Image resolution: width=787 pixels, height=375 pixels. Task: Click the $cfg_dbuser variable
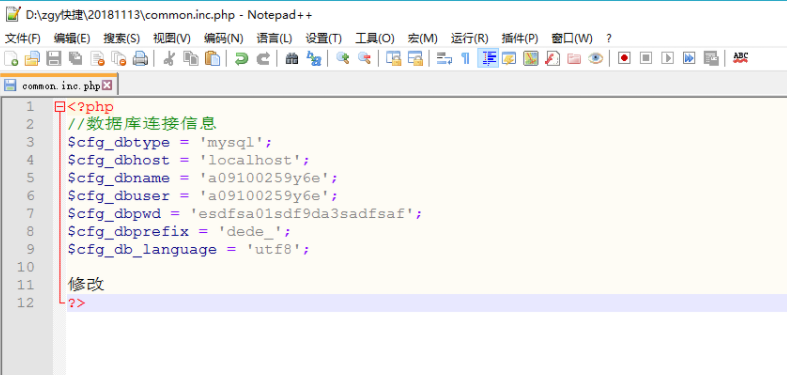[119, 196]
